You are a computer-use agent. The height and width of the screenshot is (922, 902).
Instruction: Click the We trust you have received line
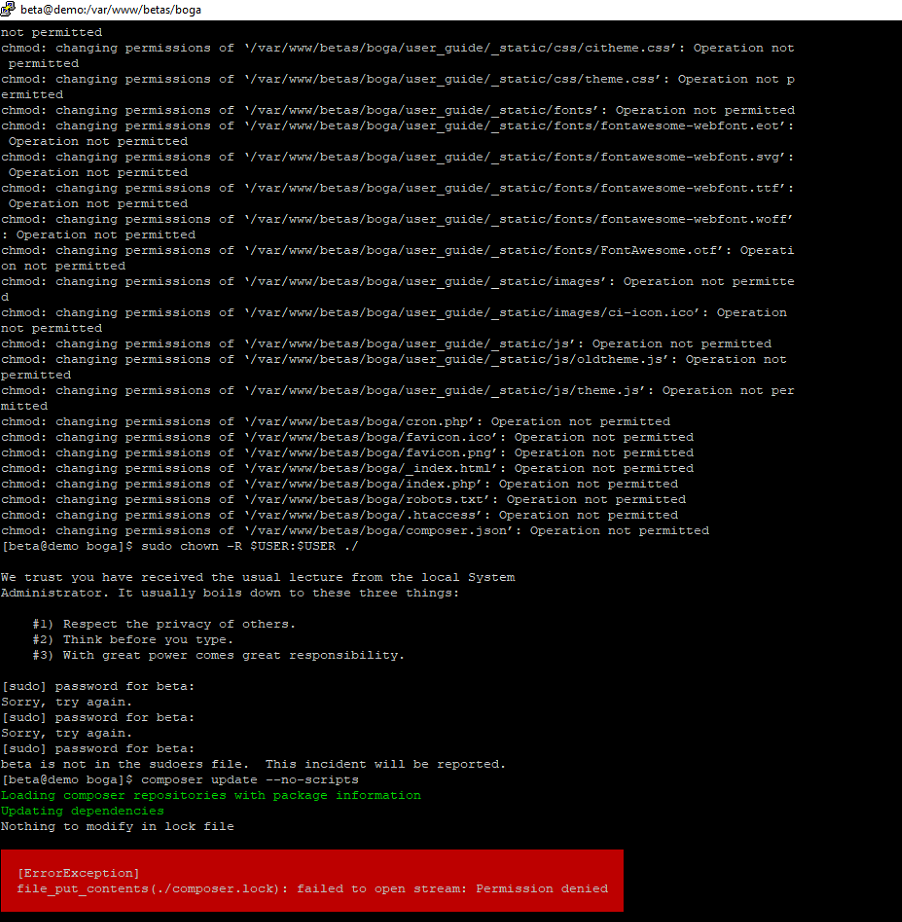(257, 577)
